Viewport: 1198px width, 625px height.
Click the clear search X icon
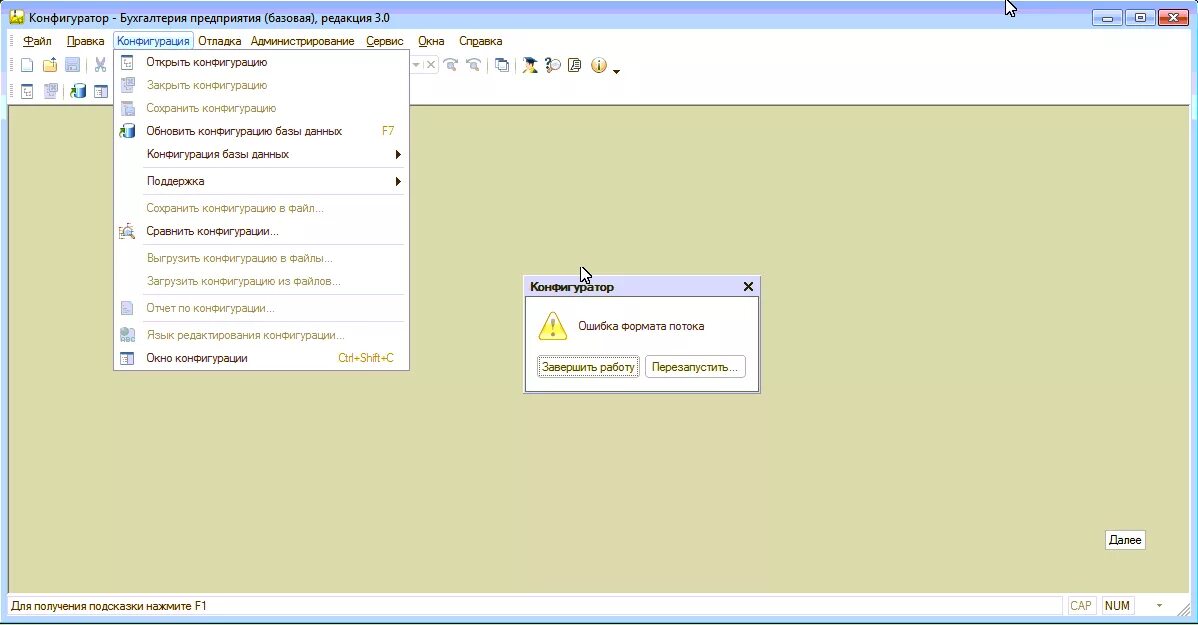[430, 65]
